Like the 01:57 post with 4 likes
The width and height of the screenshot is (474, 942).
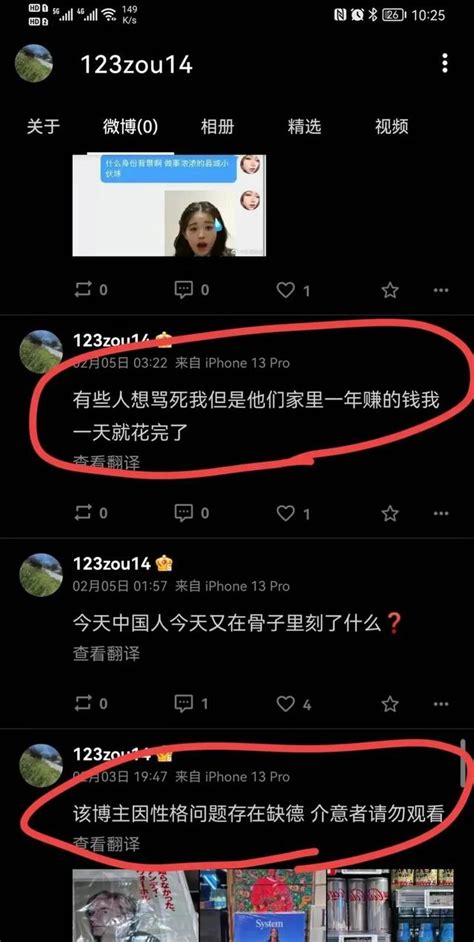click(293, 704)
